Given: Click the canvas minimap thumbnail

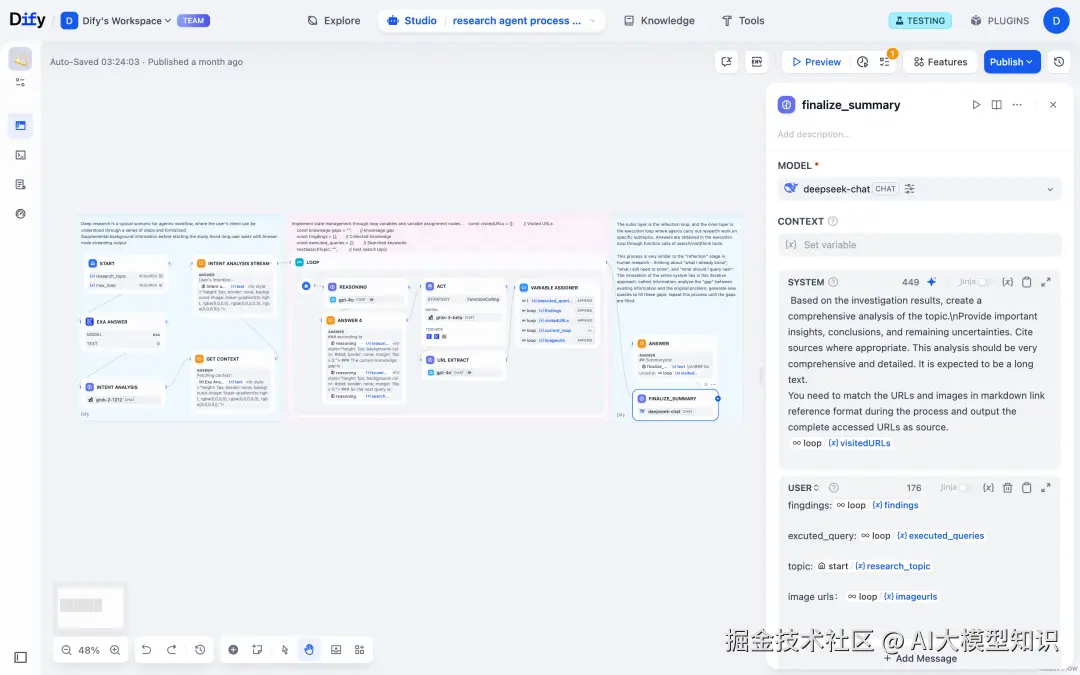Looking at the screenshot, I should coord(90,607).
